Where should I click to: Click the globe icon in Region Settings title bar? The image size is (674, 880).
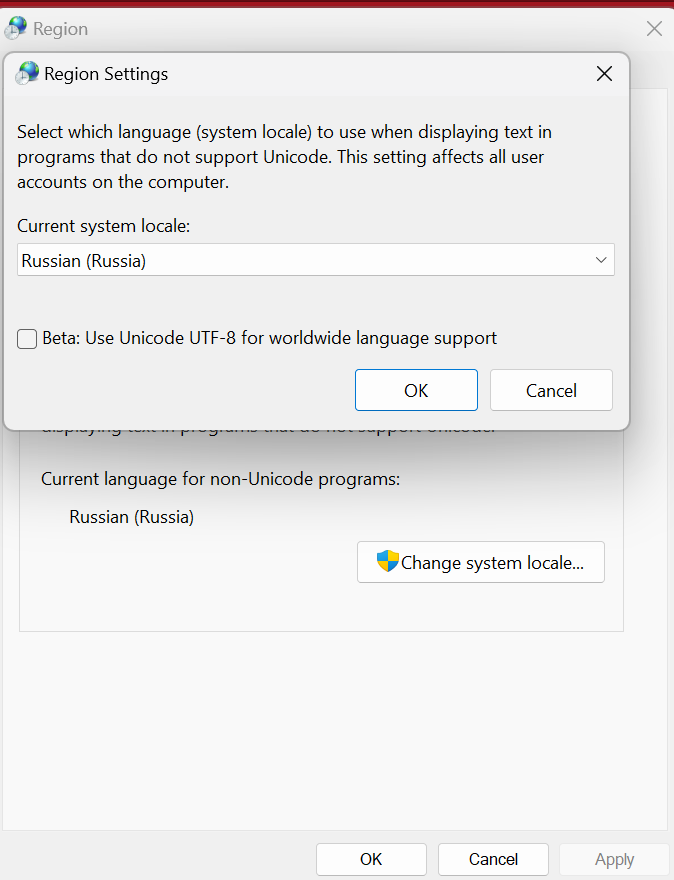28,73
